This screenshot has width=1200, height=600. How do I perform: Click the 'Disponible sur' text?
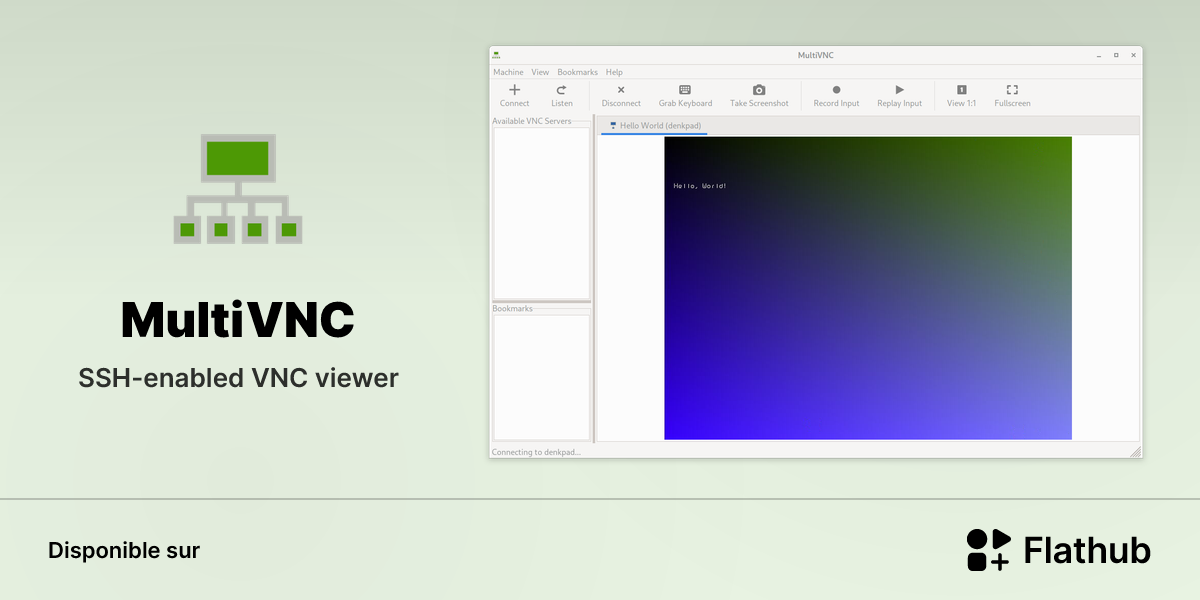click(x=124, y=550)
